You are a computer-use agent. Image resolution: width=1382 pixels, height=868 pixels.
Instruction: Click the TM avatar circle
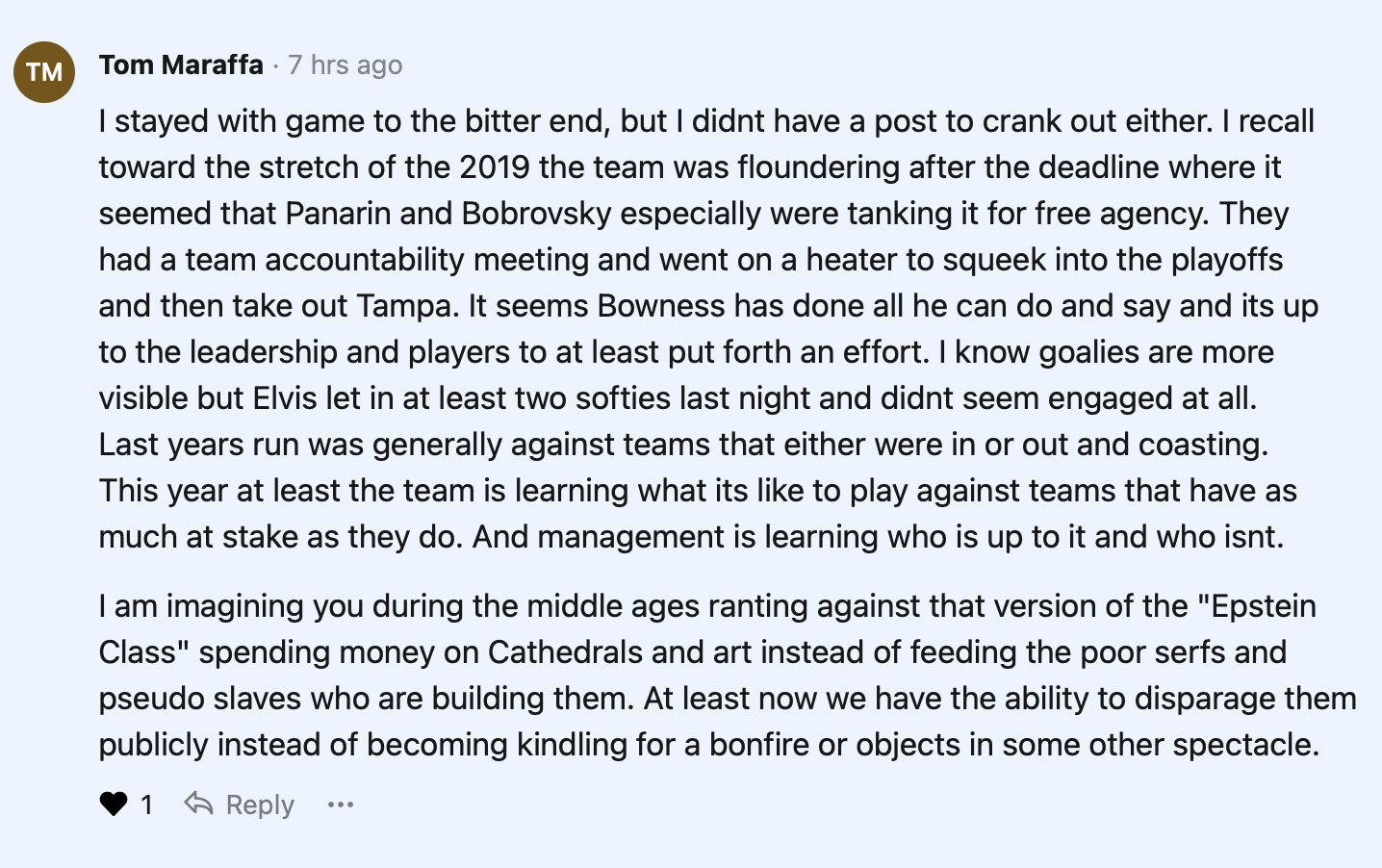[44, 72]
